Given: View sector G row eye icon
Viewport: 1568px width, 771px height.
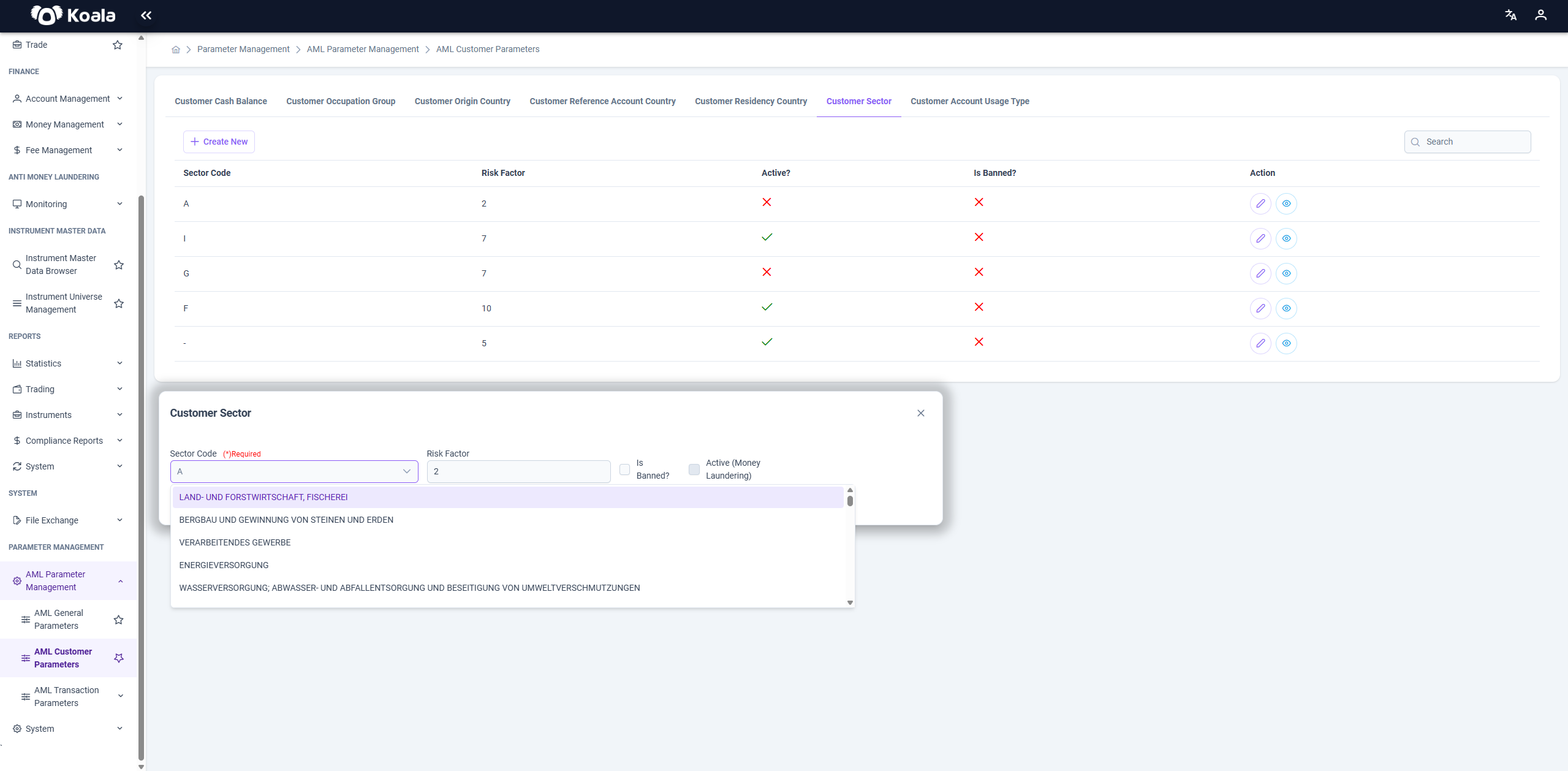Looking at the screenshot, I should click(x=1287, y=273).
